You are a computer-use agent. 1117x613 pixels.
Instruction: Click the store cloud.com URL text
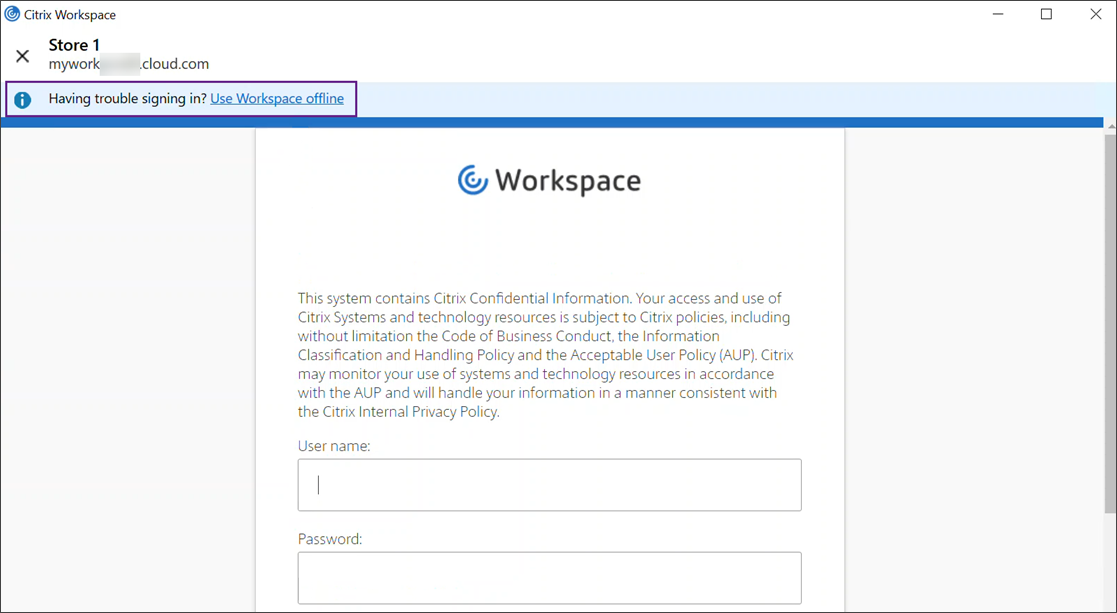tap(129, 64)
